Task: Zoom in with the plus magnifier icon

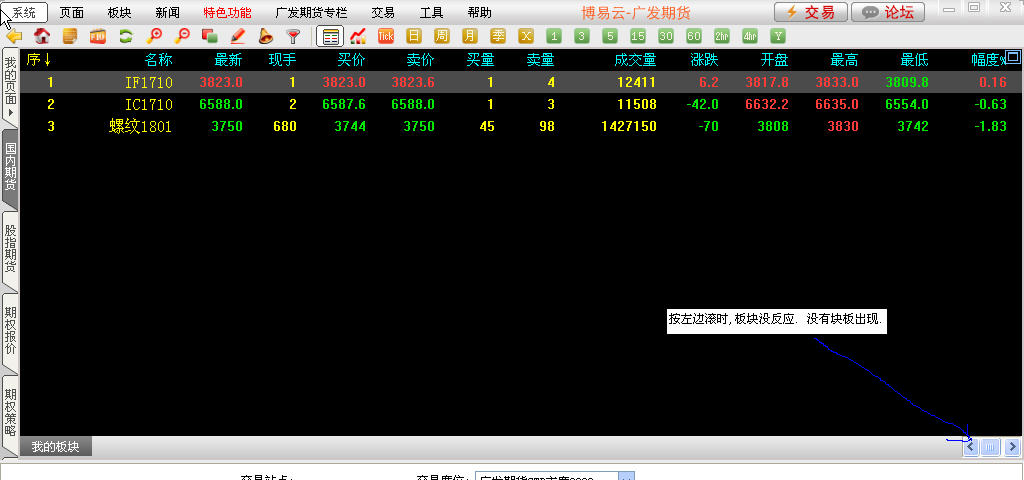Action: [x=154, y=36]
